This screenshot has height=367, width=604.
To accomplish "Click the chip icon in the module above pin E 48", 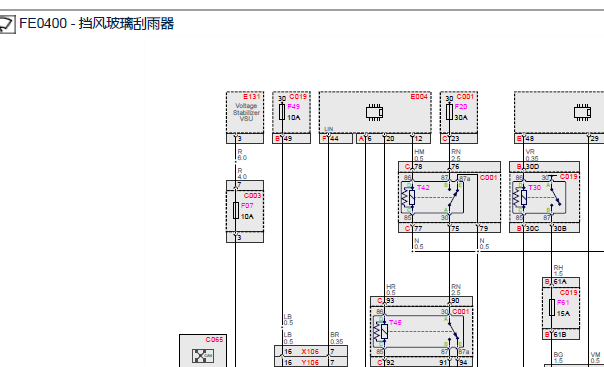I will 582,112.
